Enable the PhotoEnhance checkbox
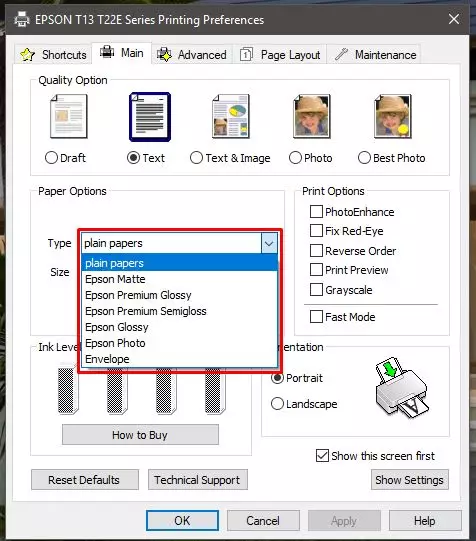Viewport: 476px width, 541px height. [316, 212]
